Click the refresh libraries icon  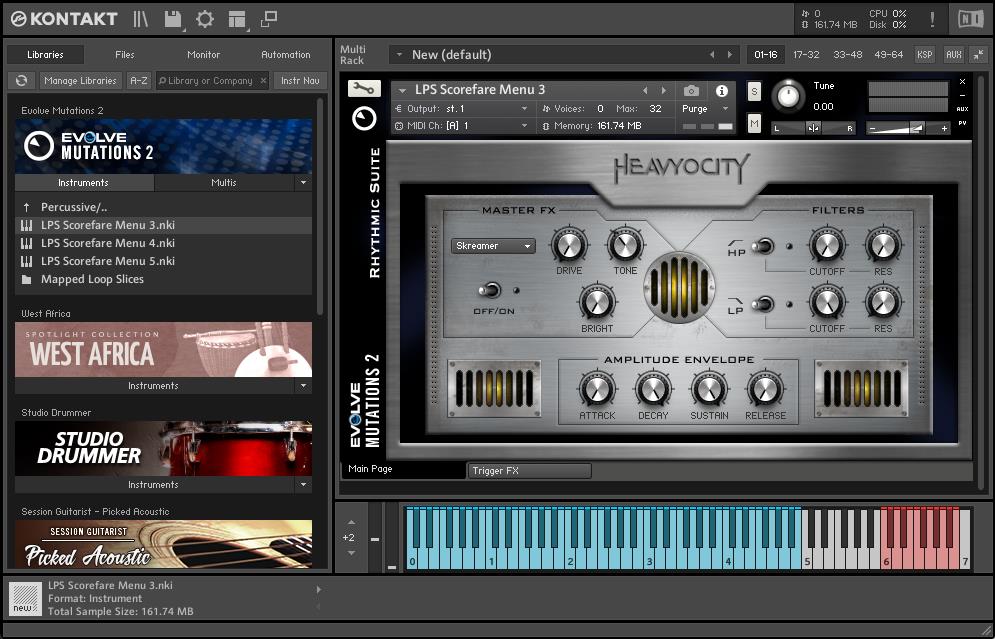[x=21, y=81]
